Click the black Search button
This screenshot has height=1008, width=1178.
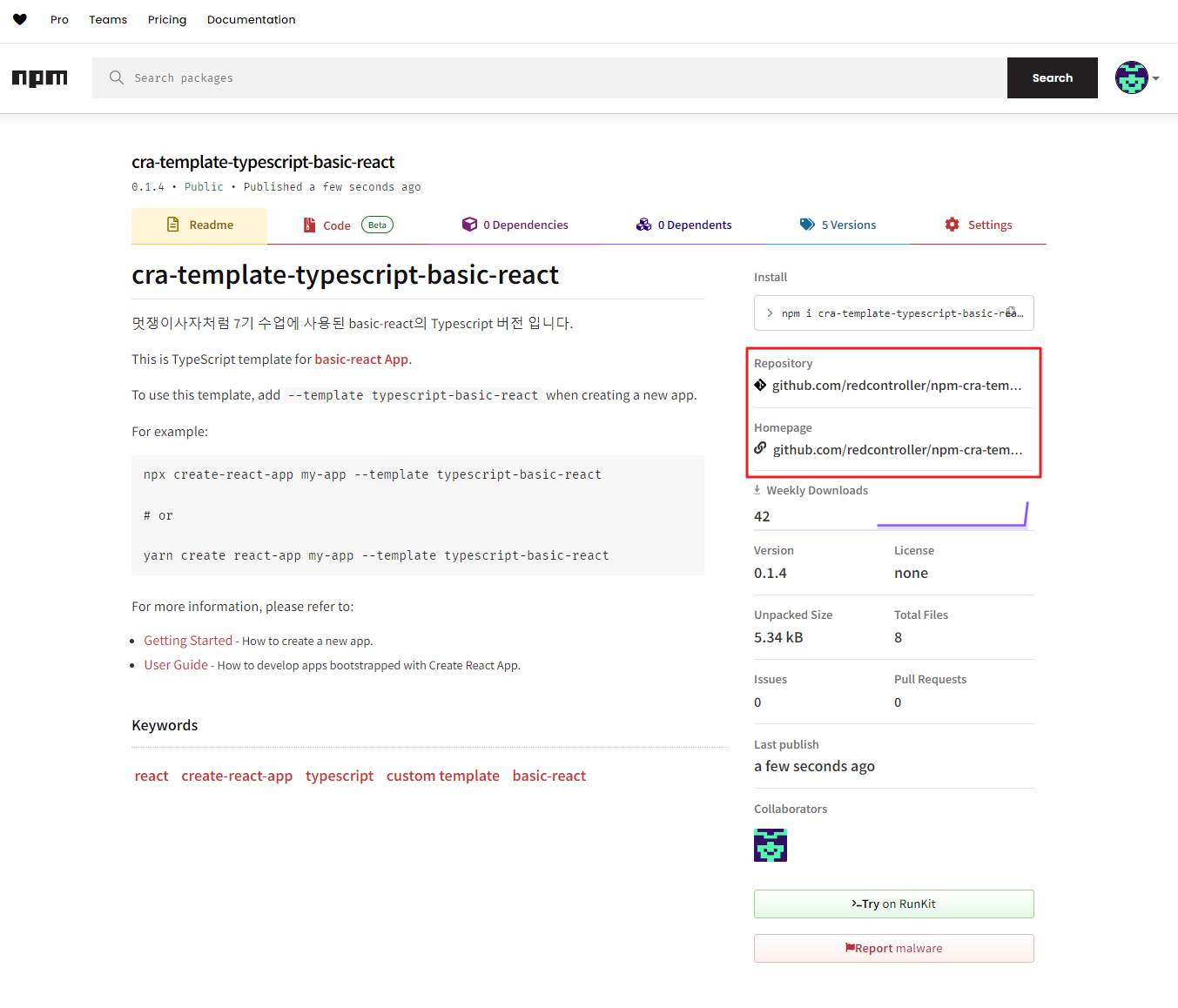point(1053,77)
